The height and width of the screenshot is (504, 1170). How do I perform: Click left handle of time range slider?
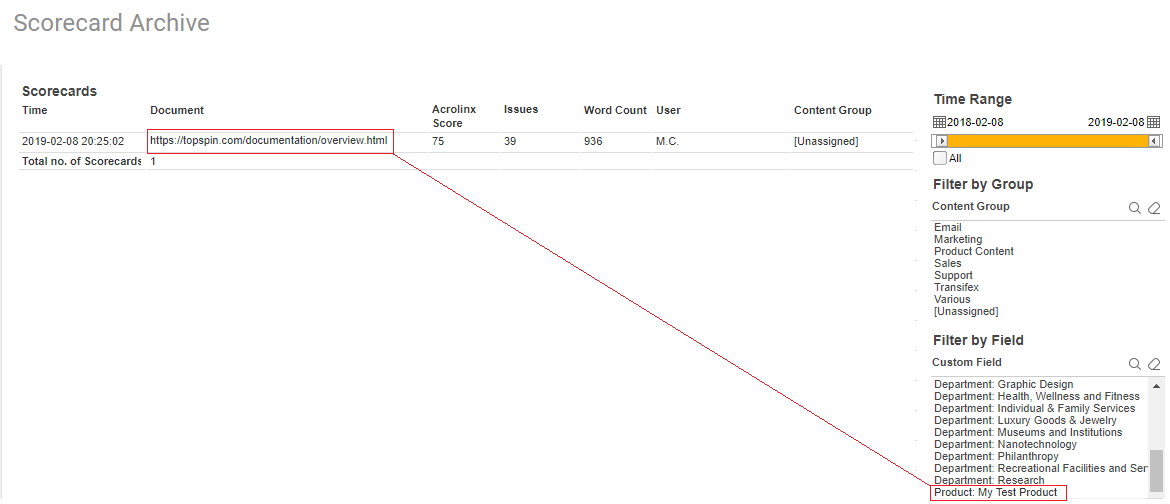pyautogui.click(x=942, y=141)
